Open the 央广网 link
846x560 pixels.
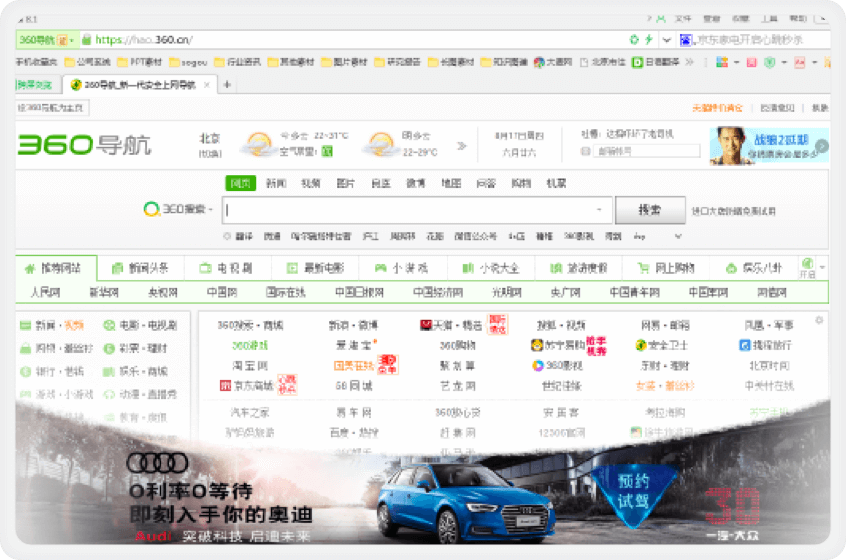tap(565, 292)
